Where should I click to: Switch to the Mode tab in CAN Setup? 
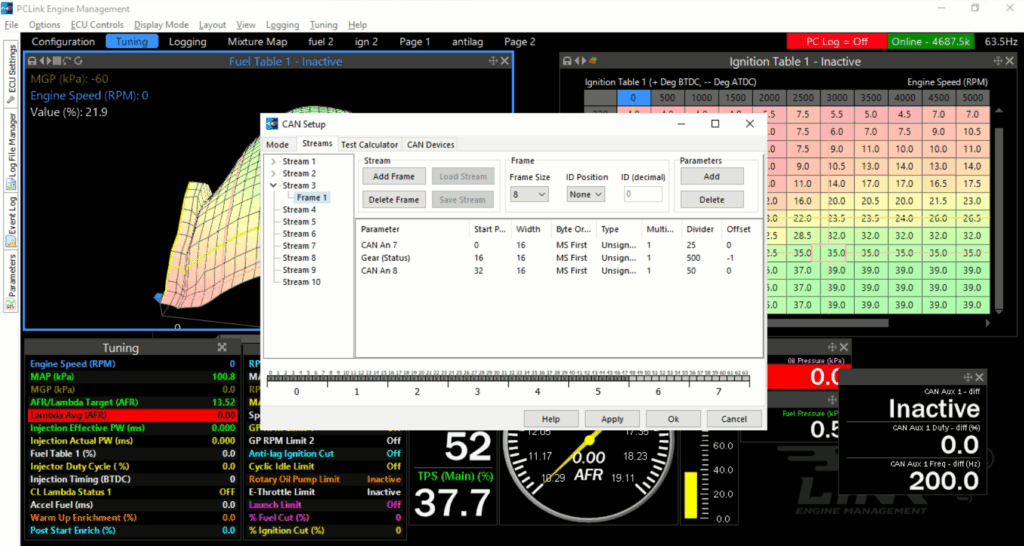[x=278, y=145]
